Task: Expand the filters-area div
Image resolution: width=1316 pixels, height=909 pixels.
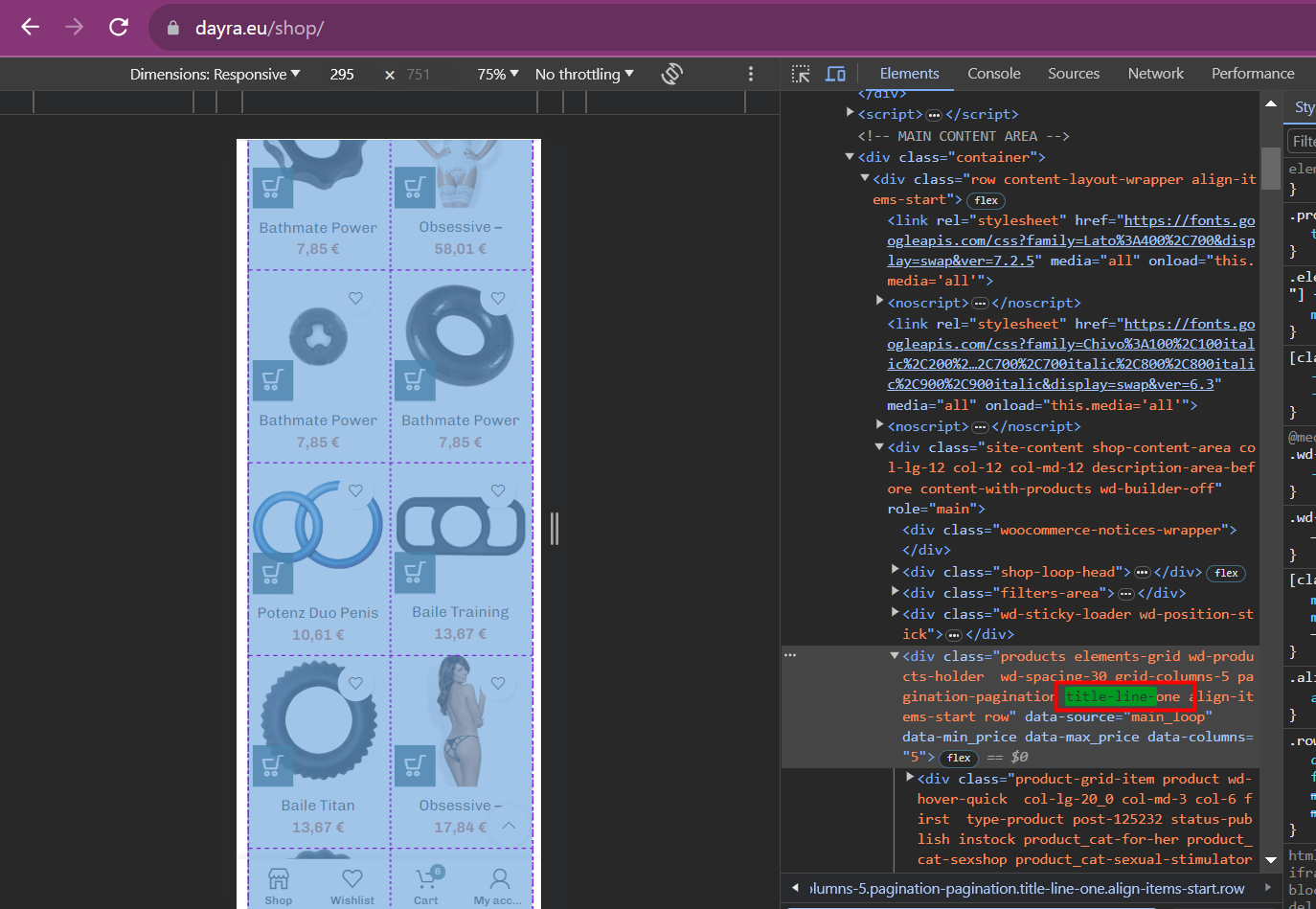Action: click(x=895, y=591)
